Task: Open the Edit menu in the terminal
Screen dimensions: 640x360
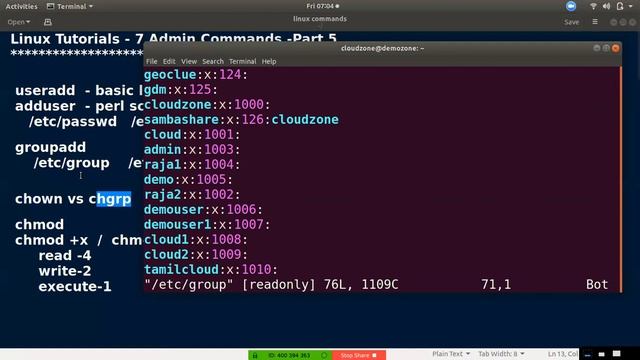Action: [169, 61]
